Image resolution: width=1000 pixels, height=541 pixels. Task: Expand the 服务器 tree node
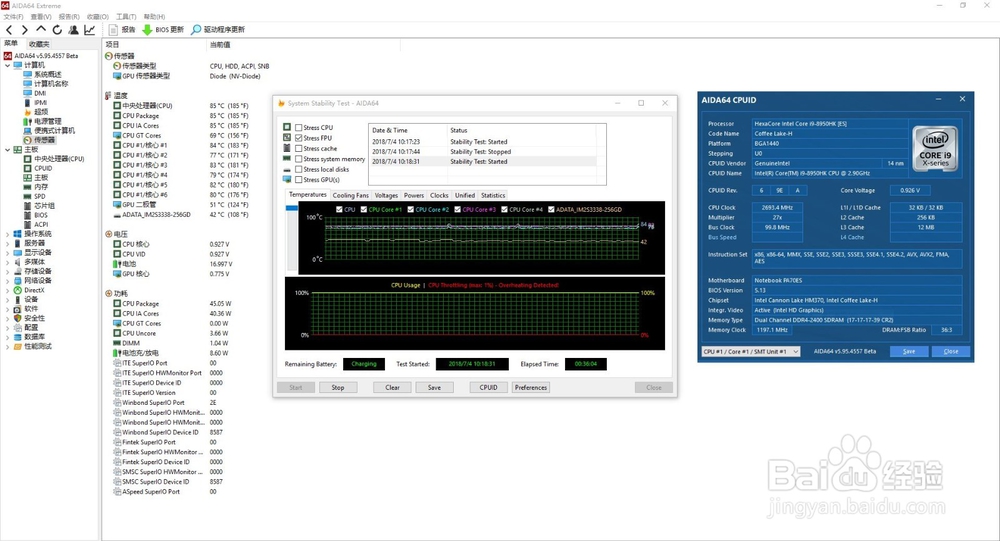[x=8, y=244]
